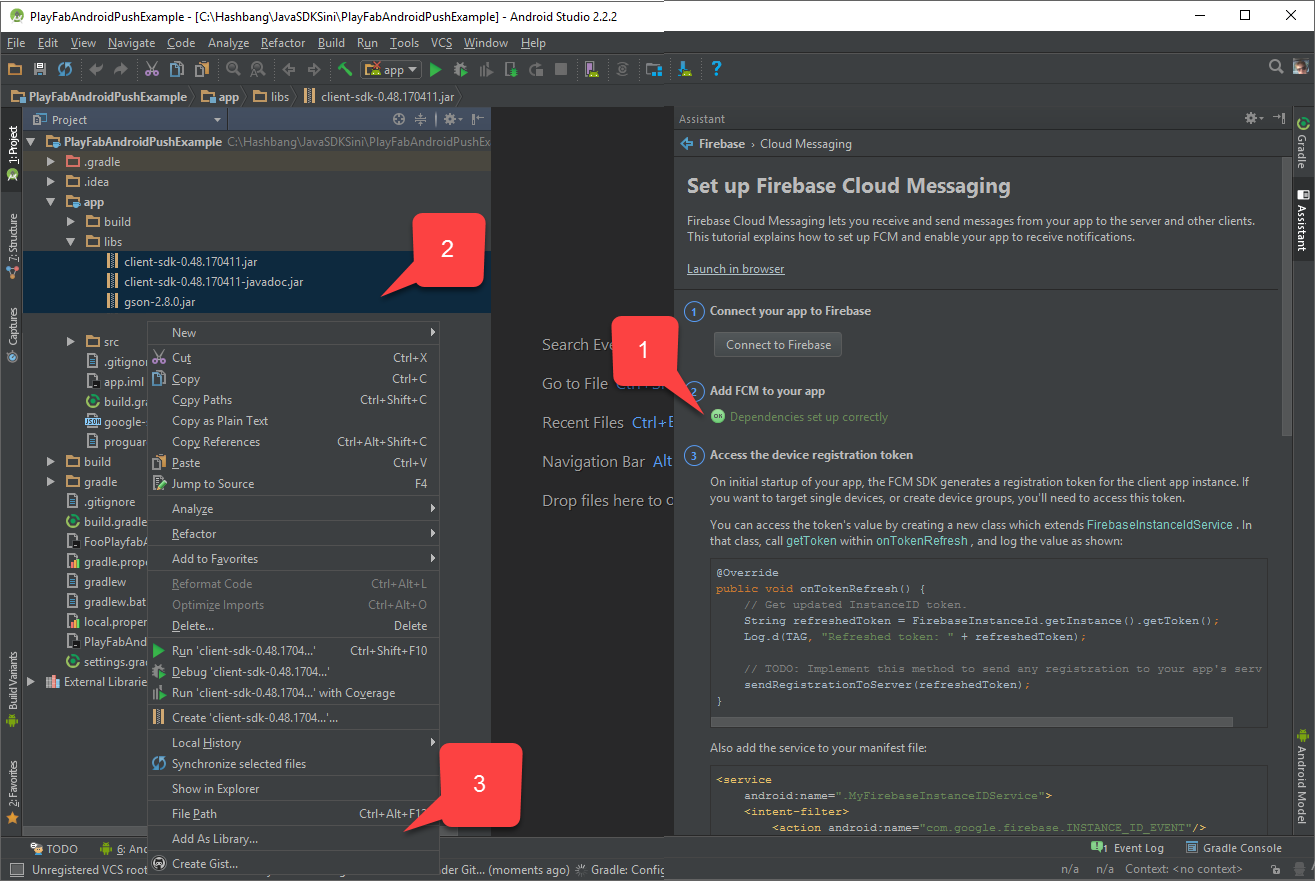1315x881 pixels.
Task: Collapse PlayFabAndroidPushExample root node
Action: (x=31, y=142)
